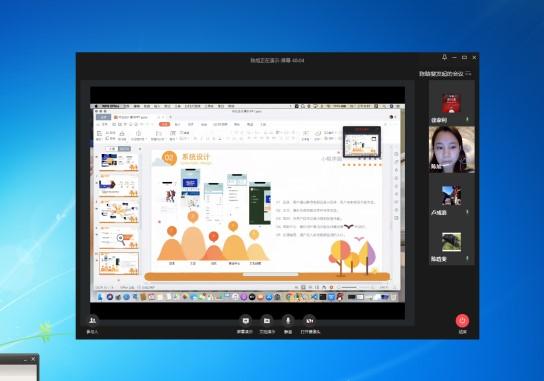Screen dimensions: 544x381
Task: Select participant tile with red avatar
Action: click(x=452, y=103)
